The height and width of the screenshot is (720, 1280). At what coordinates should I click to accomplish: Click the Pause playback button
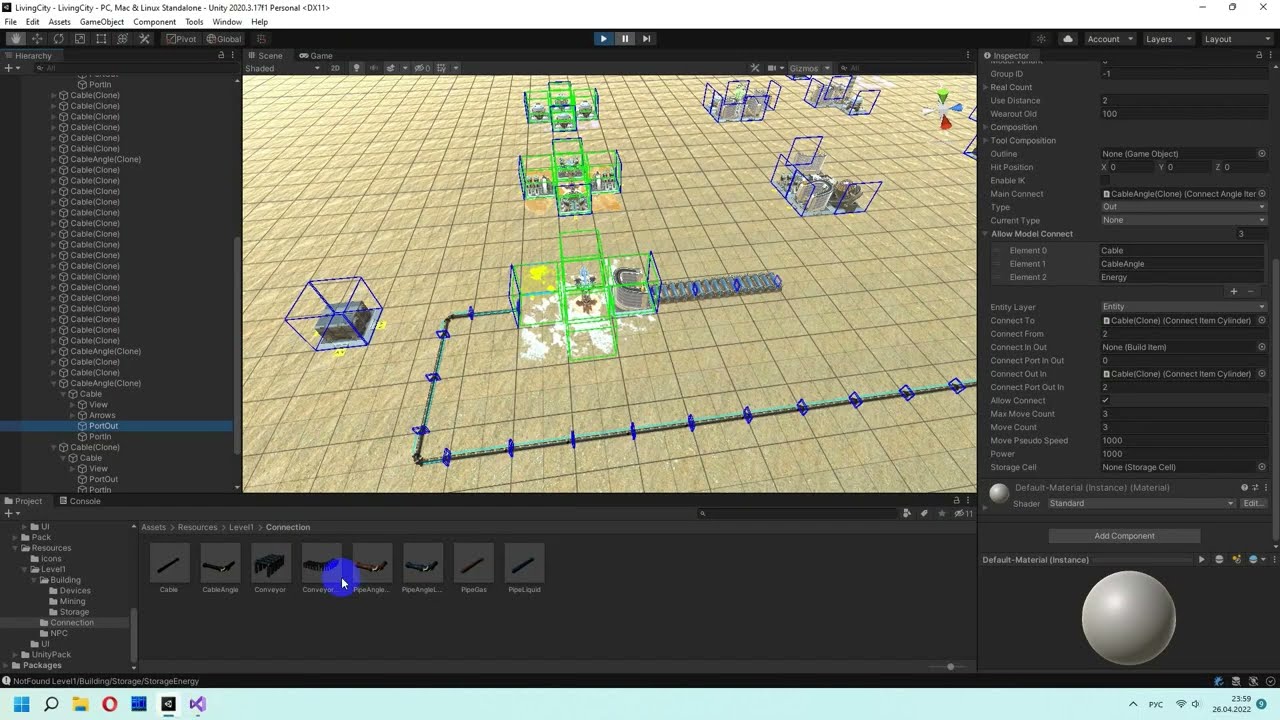(625, 39)
